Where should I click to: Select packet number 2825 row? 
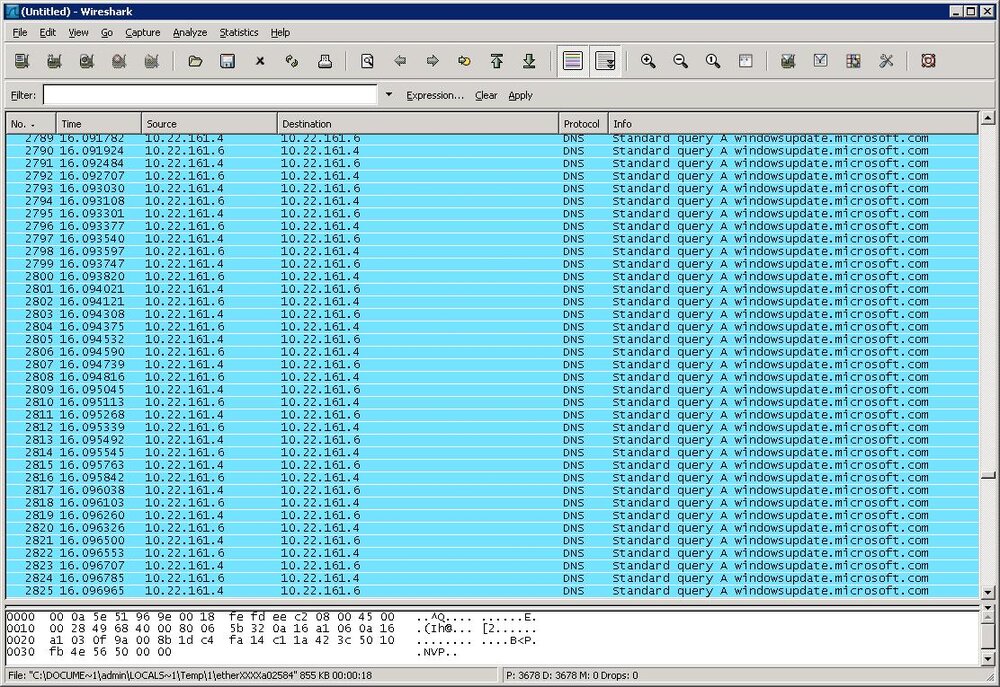(x=492, y=591)
